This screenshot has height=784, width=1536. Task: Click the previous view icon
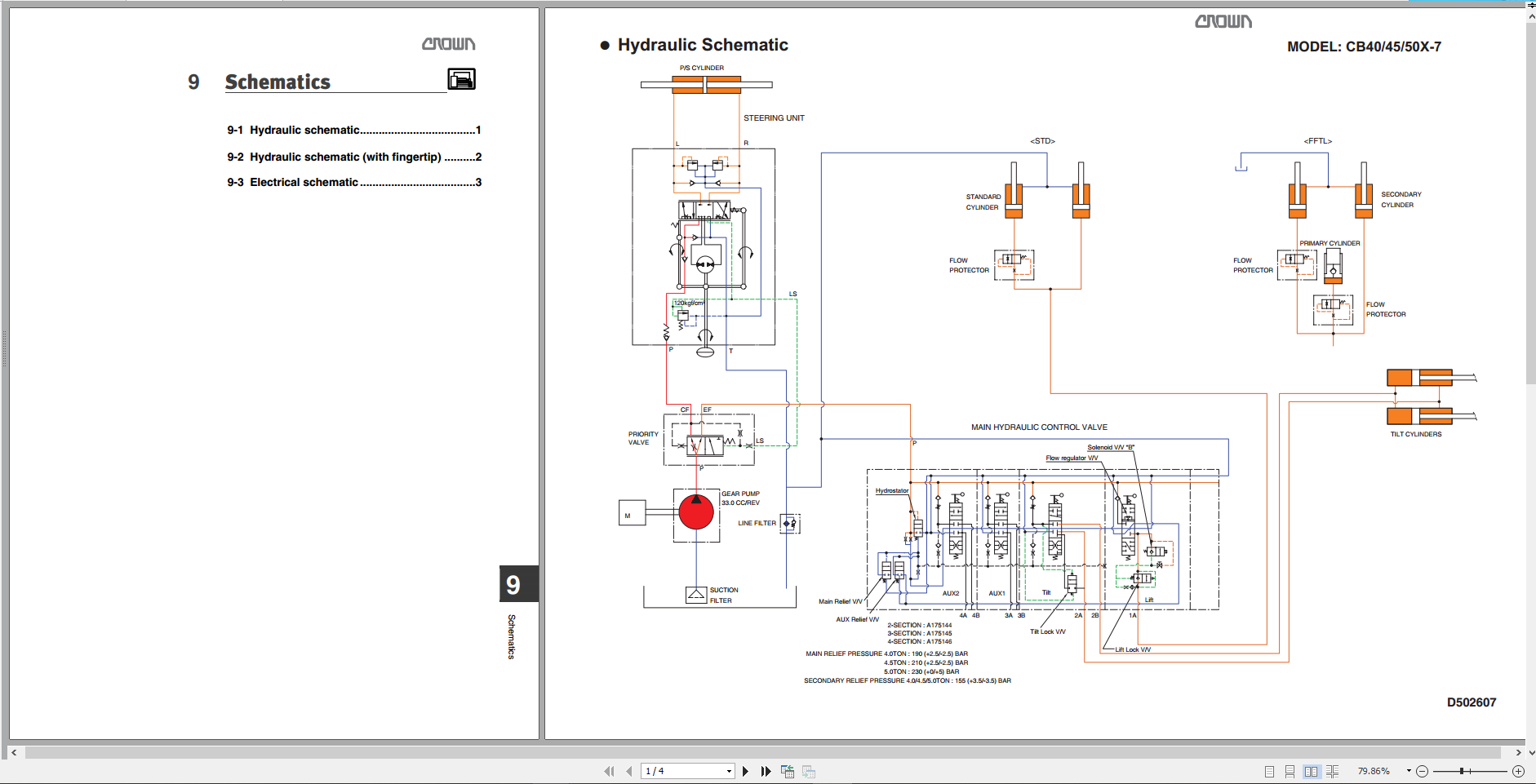pos(788,771)
